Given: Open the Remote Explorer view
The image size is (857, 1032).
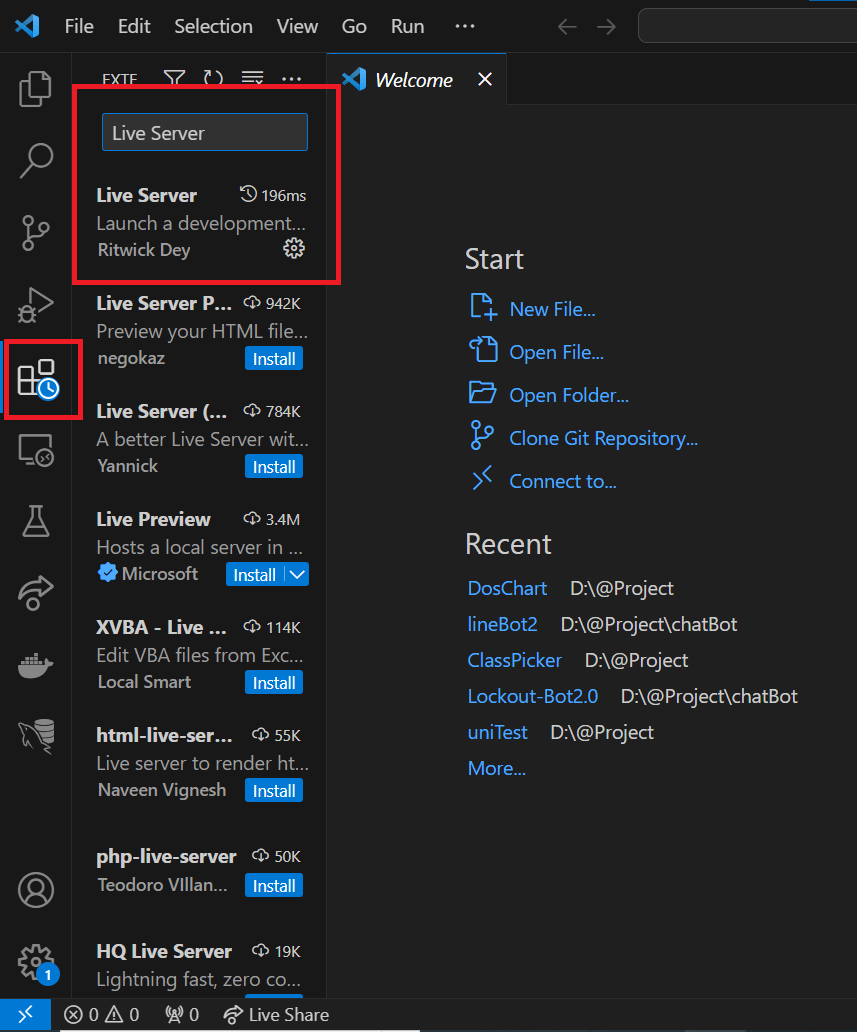Looking at the screenshot, I should (36, 450).
